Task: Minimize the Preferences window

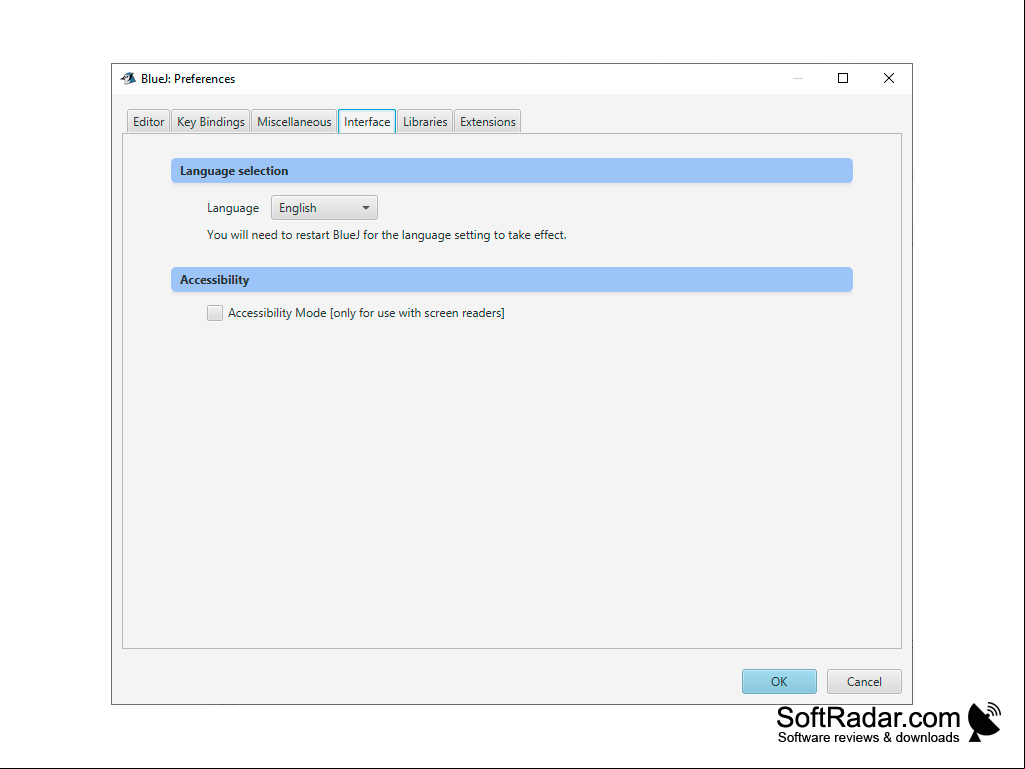Action: coord(798,78)
